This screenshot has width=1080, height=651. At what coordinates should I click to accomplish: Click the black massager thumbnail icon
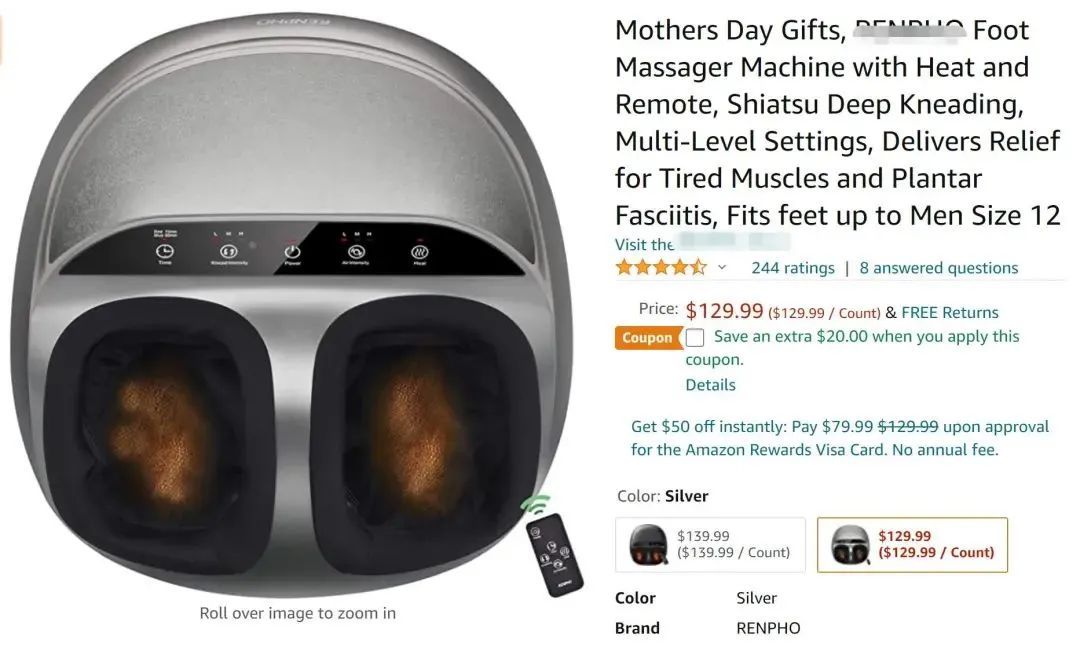pyautogui.click(x=648, y=544)
